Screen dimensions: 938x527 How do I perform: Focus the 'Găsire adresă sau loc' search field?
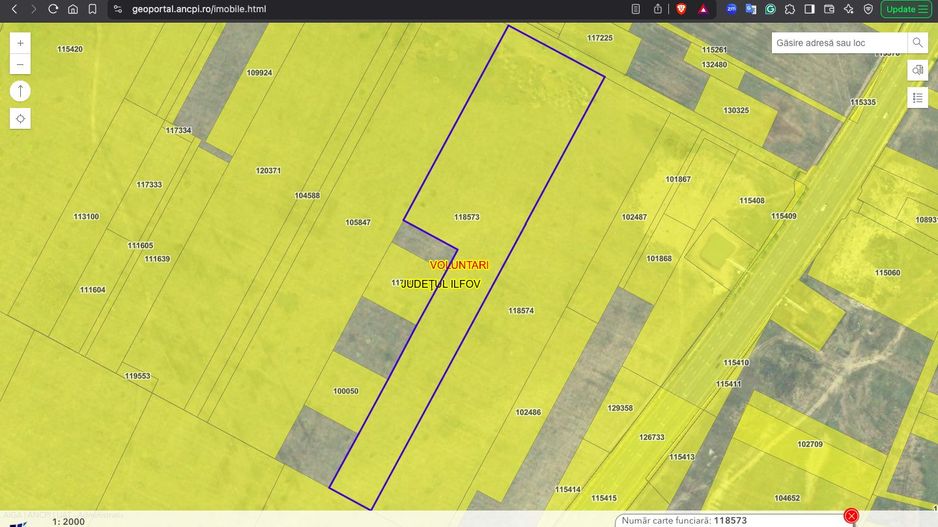point(839,42)
